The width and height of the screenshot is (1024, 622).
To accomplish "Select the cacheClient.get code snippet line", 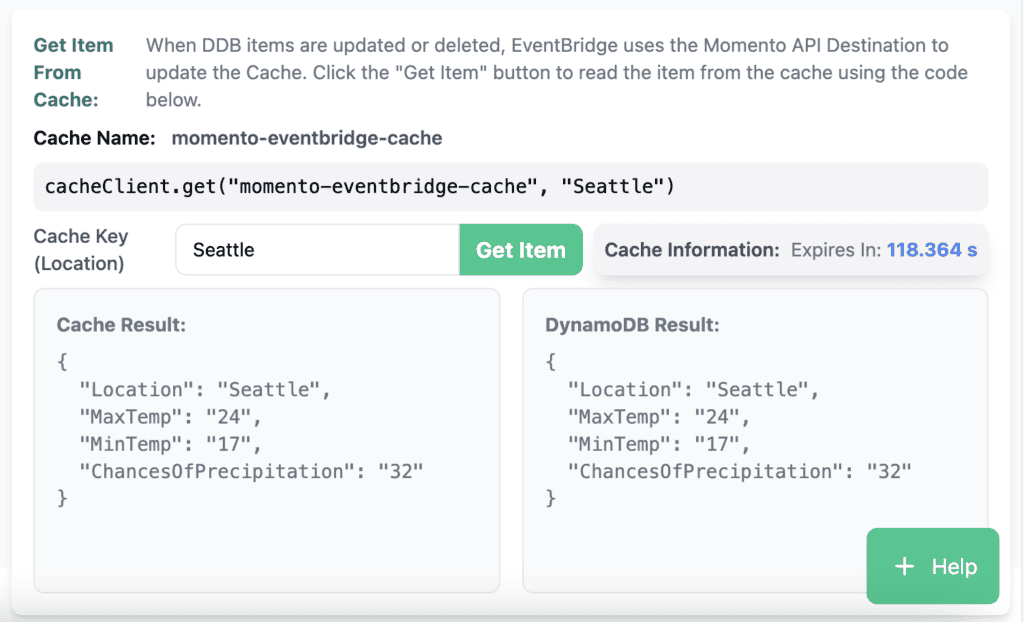I will (359, 187).
